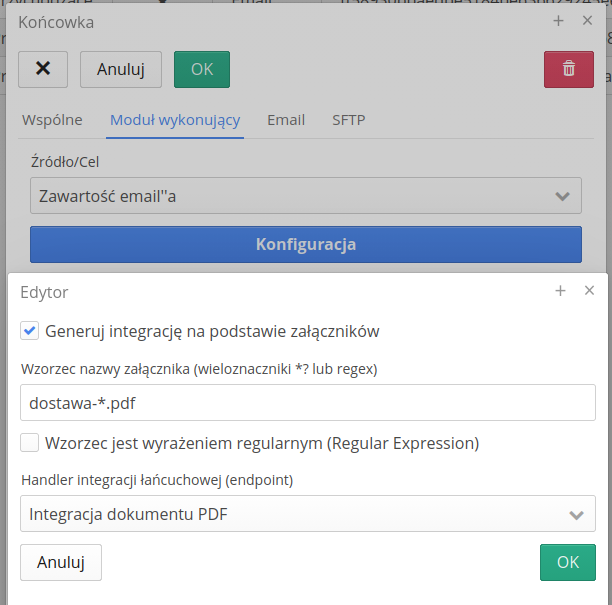Click the red trash delete button
The width and height of the screenshot is (612, 605).
click(568, 69)
